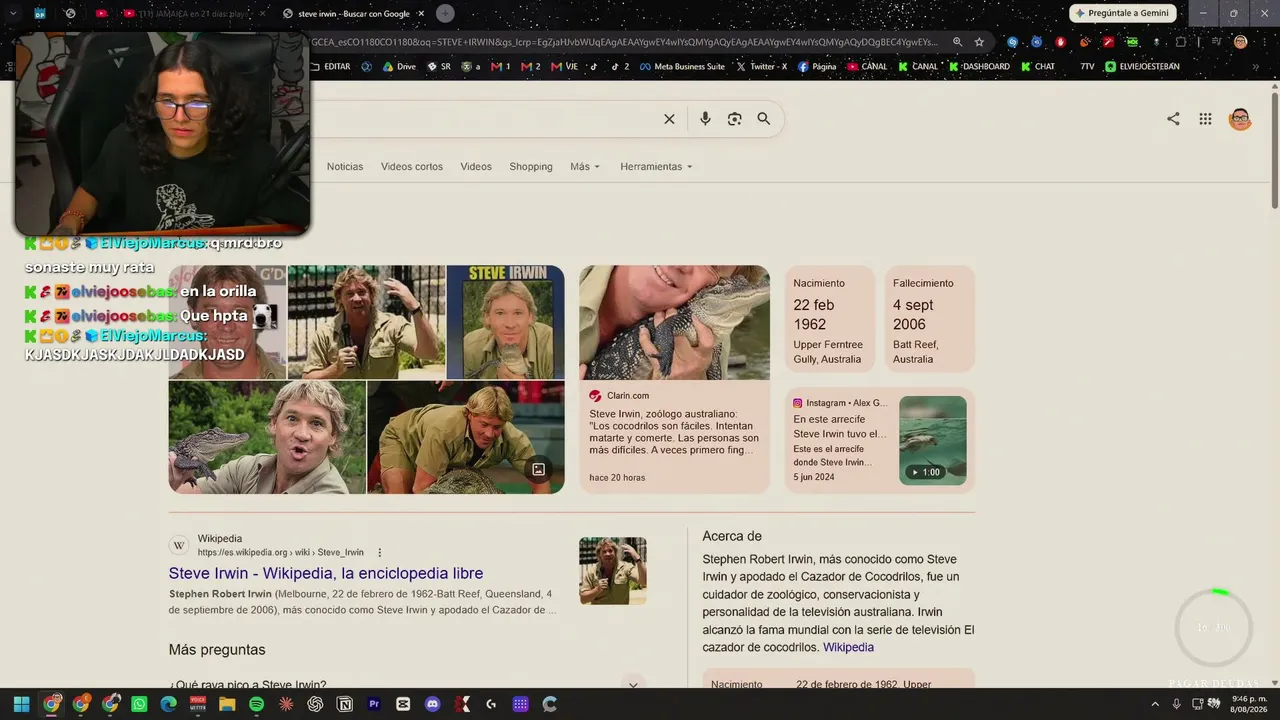This screenshot has height=720, width=1280.
Task: Open the DASHBOARD bookmark
Action: (979, 67)
